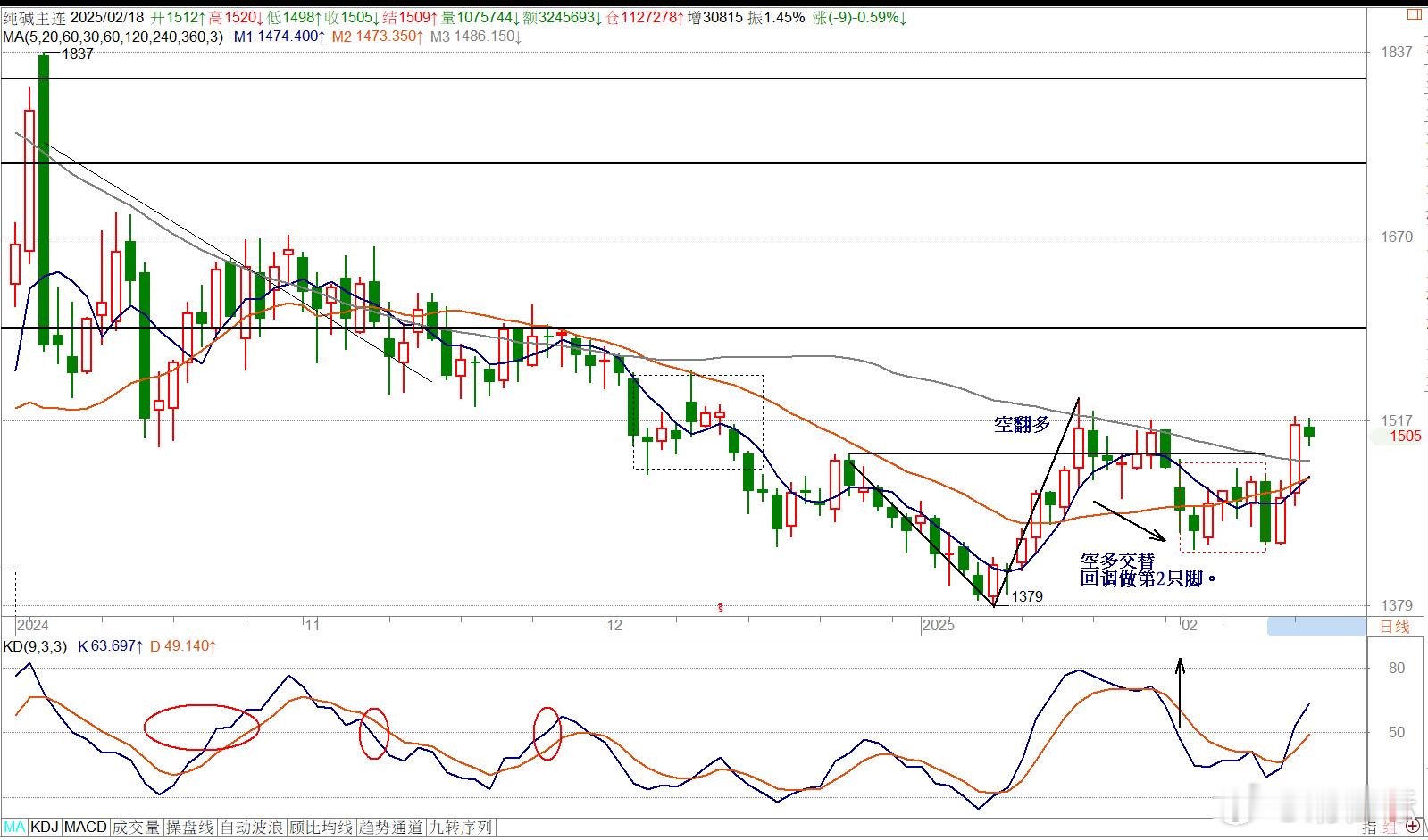The image size is (1428, 840).
Task: Click the 振1.45% amplitude value
Action: tap(775, 17)
